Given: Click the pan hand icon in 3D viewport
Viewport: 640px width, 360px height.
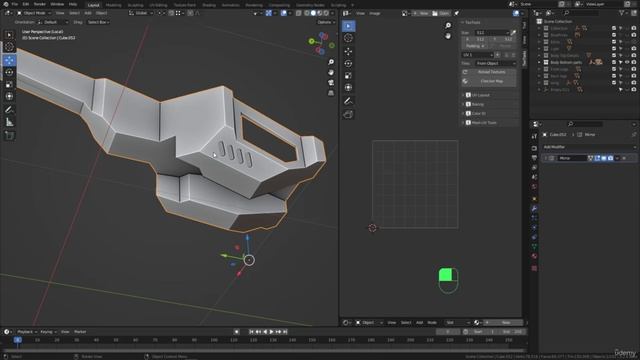Looking at the screenshot, I should (331, 72).
